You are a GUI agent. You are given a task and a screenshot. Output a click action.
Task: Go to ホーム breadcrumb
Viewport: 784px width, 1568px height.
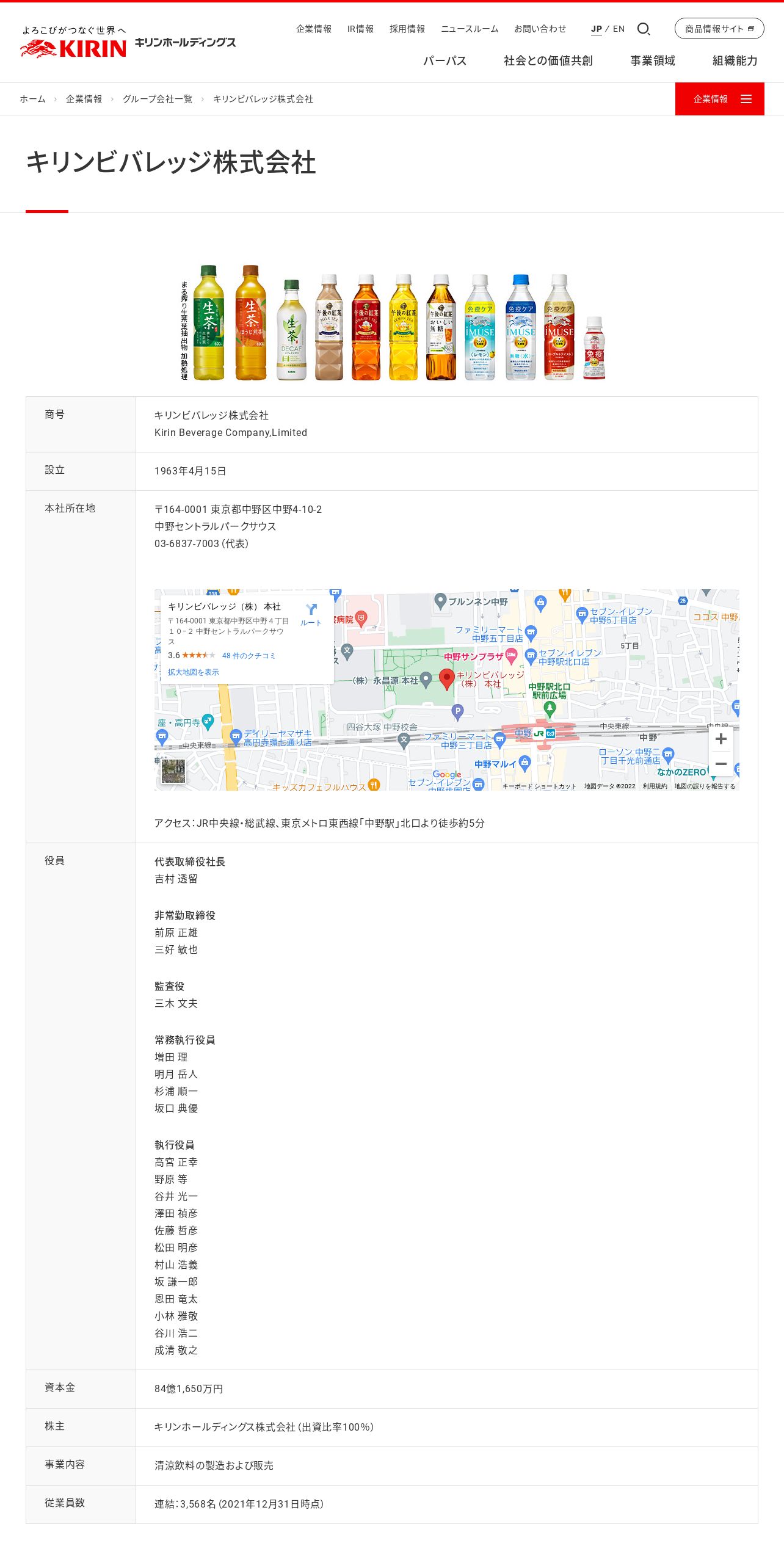pyautogui.click(x=32, y=99)
